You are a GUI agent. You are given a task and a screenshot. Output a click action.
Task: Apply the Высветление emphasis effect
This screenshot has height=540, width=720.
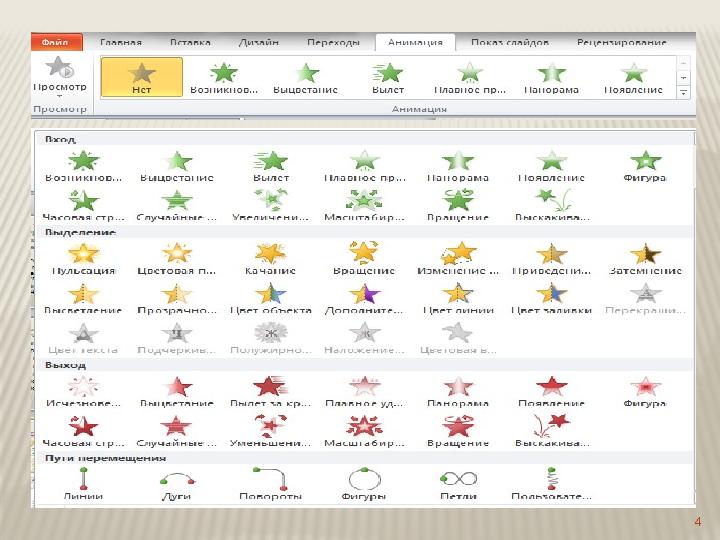(x=84, y=298)
